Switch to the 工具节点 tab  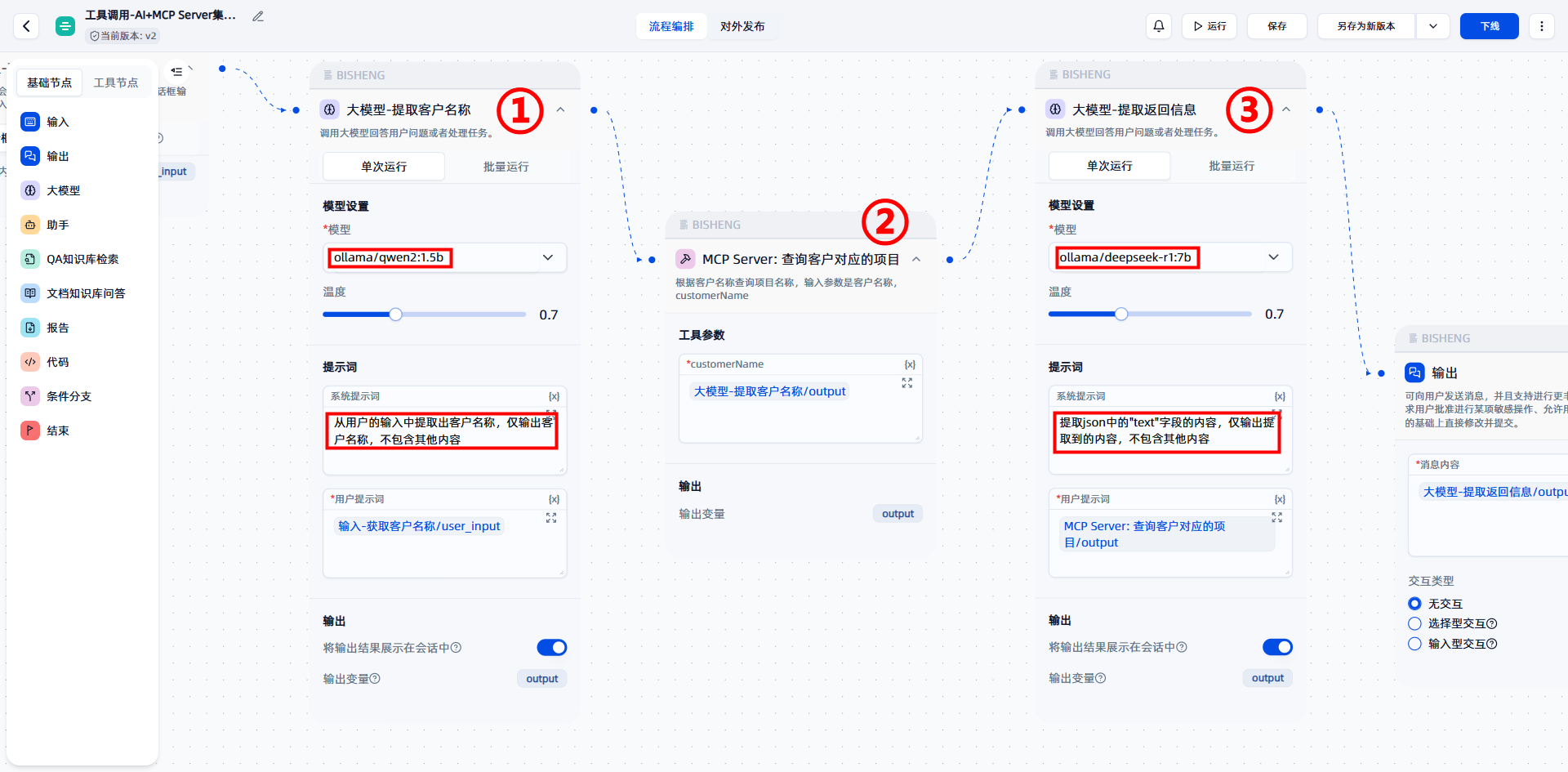point(115,83)
